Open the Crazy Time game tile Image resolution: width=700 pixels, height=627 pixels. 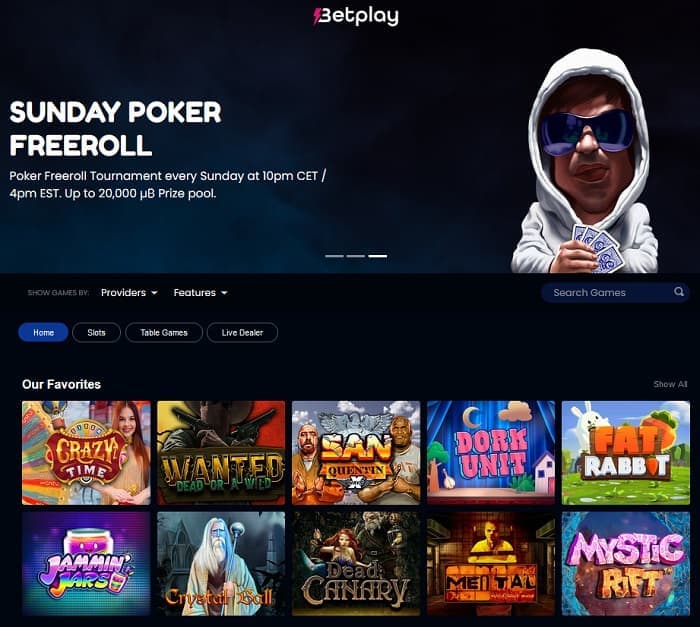(x=86, y=453)
